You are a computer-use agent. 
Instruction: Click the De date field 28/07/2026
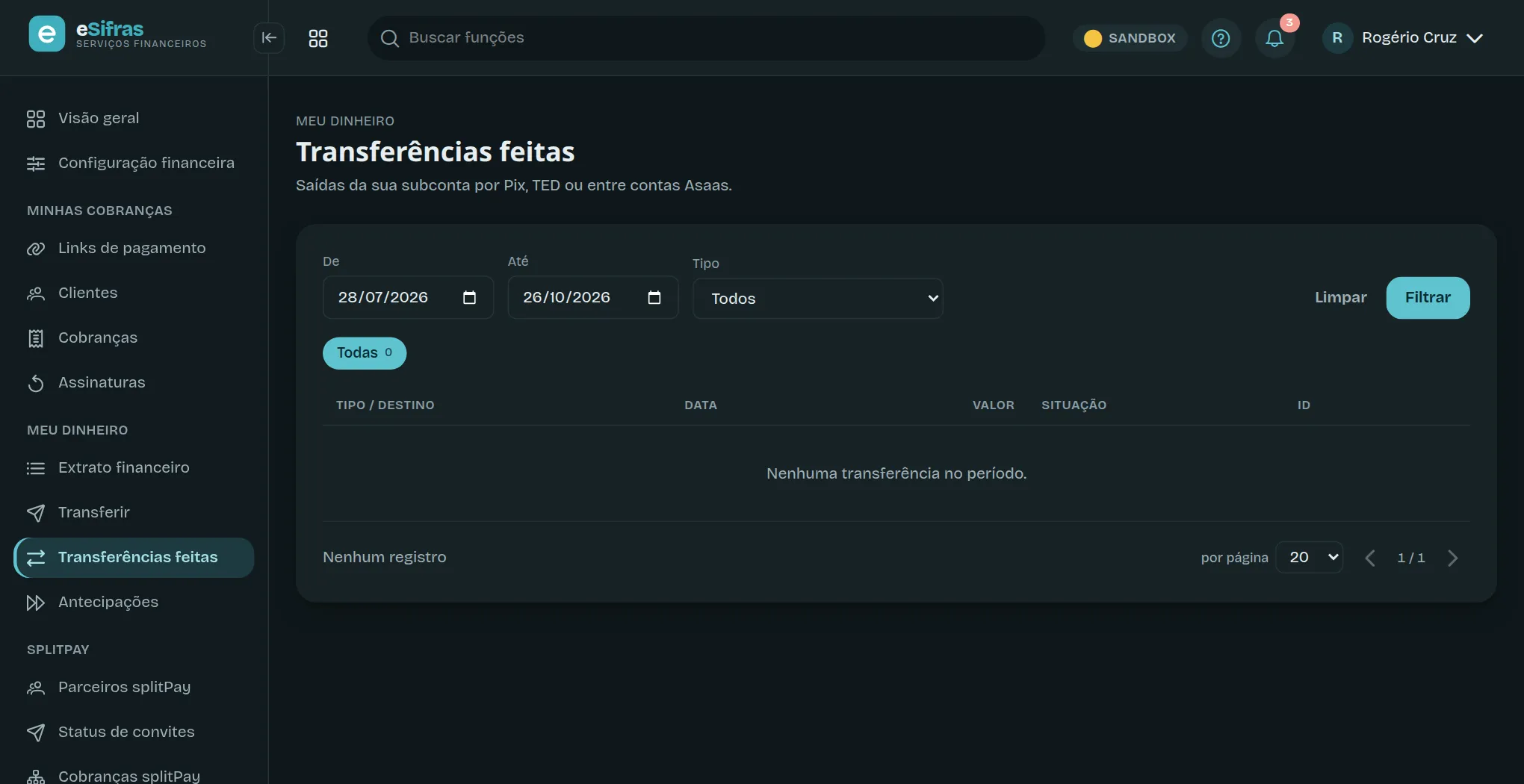[x=408, y=298]
